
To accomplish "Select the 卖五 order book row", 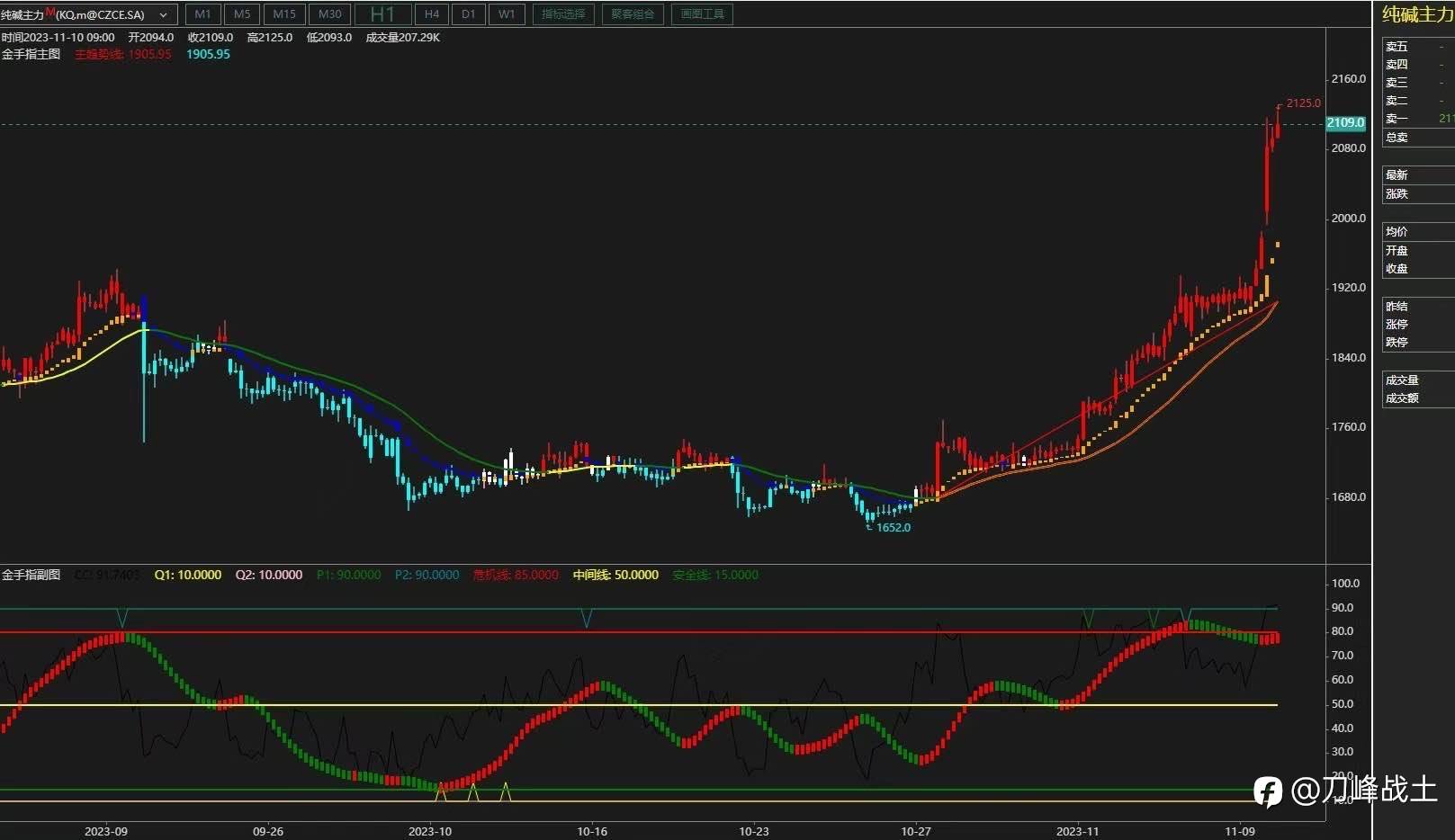I will point(1419,47).
